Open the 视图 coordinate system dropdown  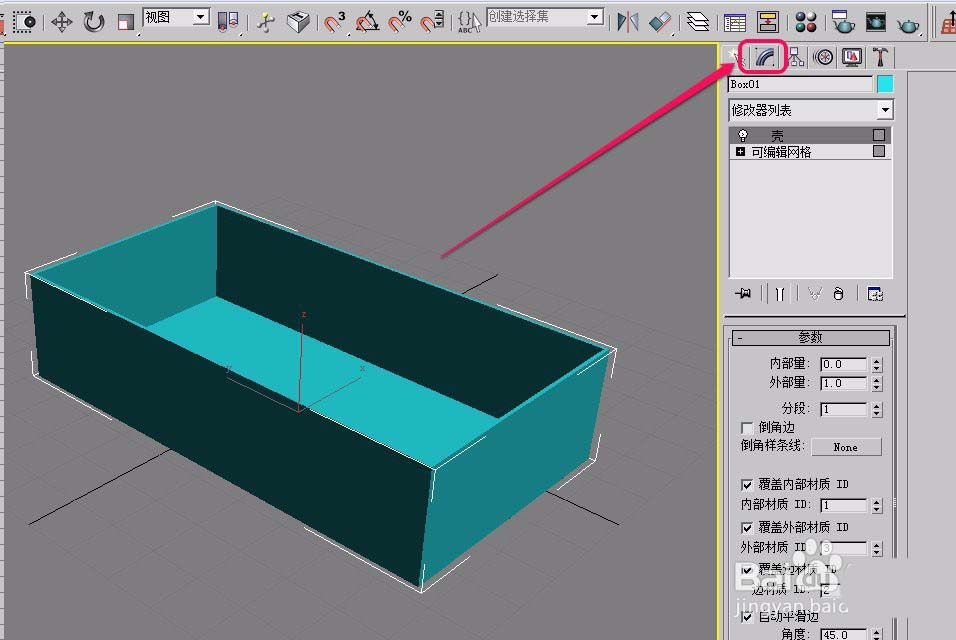pyautogui.click(x=176, y=17)
